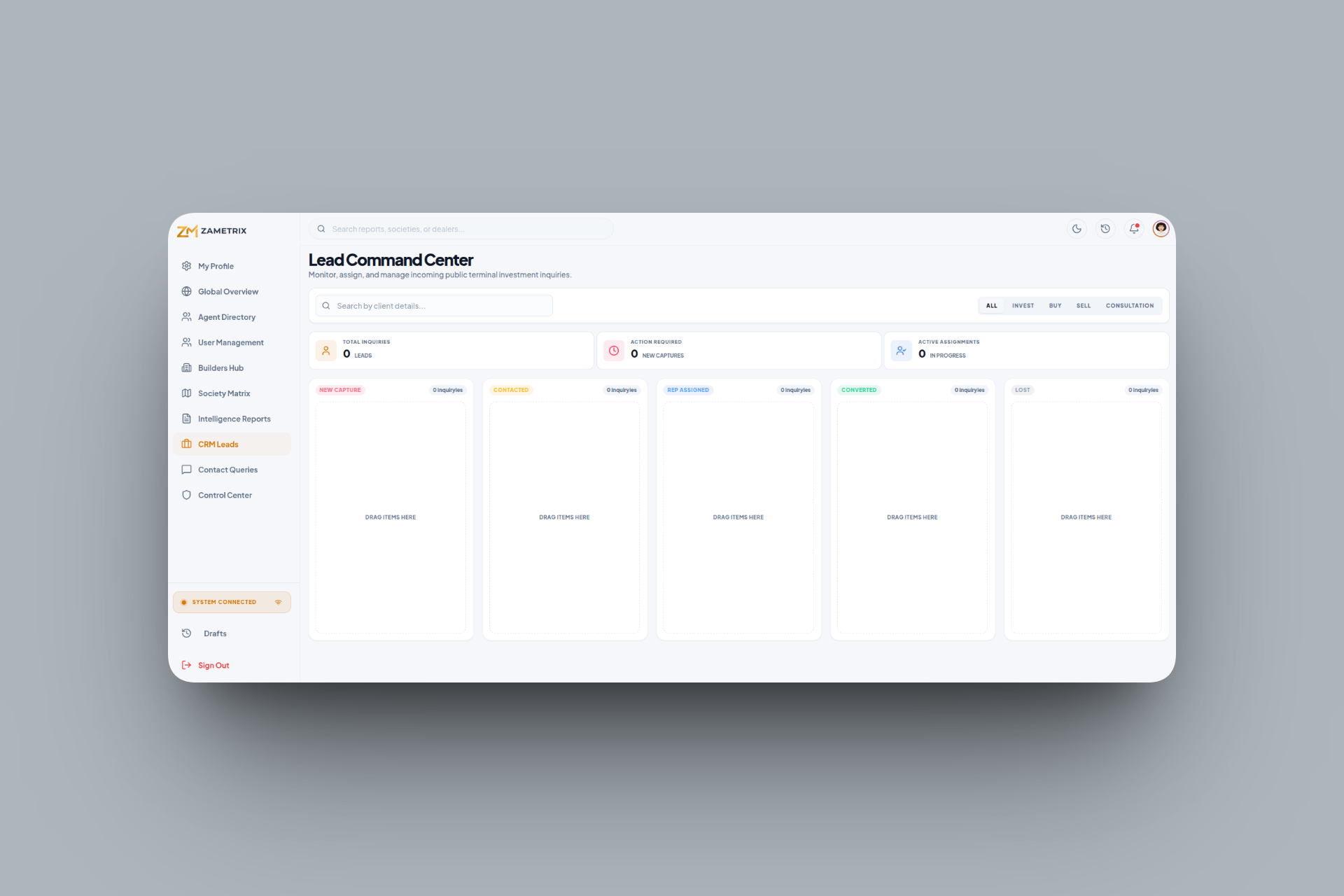Select the SELL filter tab
Image resolution: width=1344 pixels, height=896 pixels.
pyautogui.click(x=1084, y=306)
